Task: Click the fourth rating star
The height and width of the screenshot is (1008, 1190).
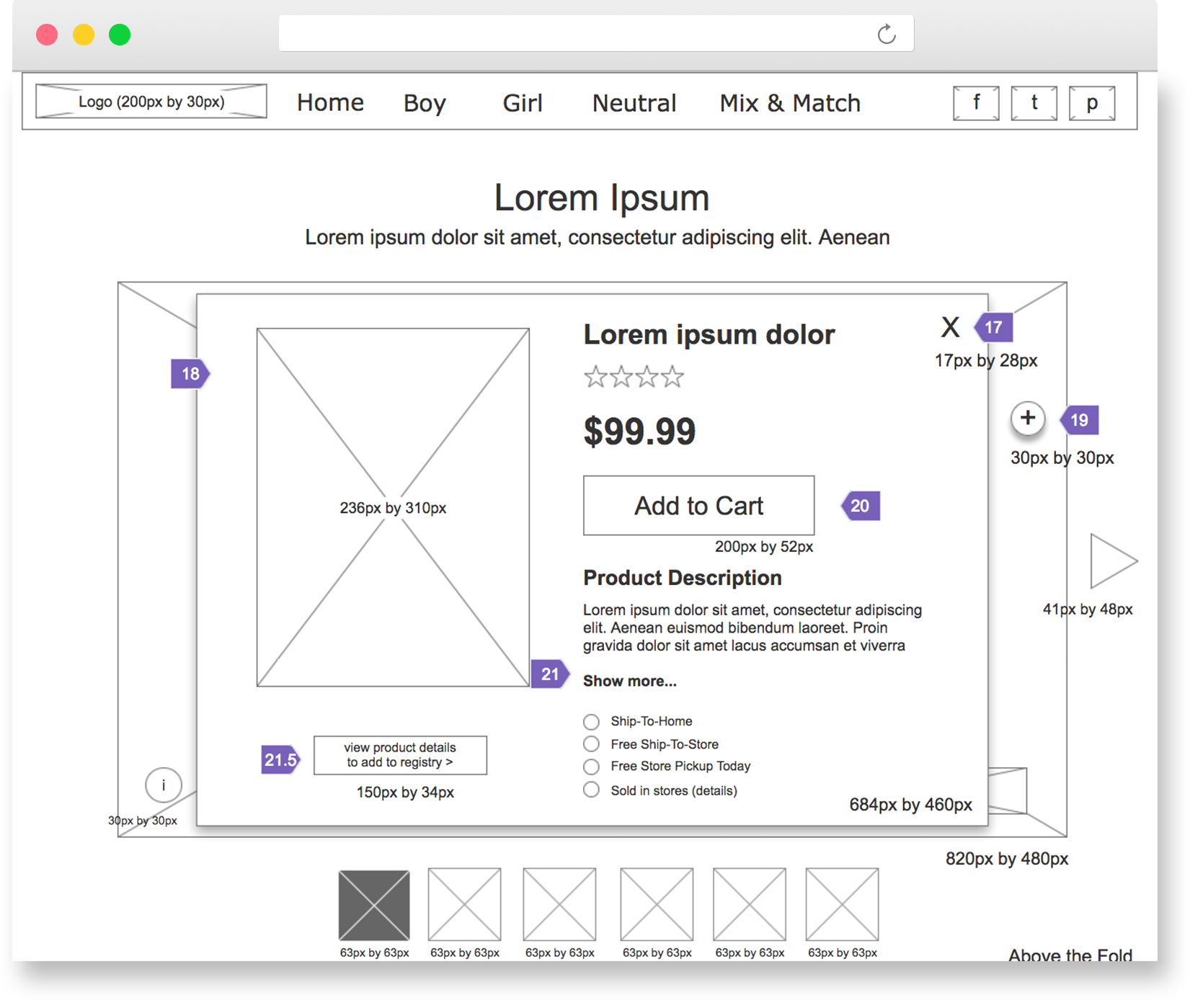Action: (672, 376)
